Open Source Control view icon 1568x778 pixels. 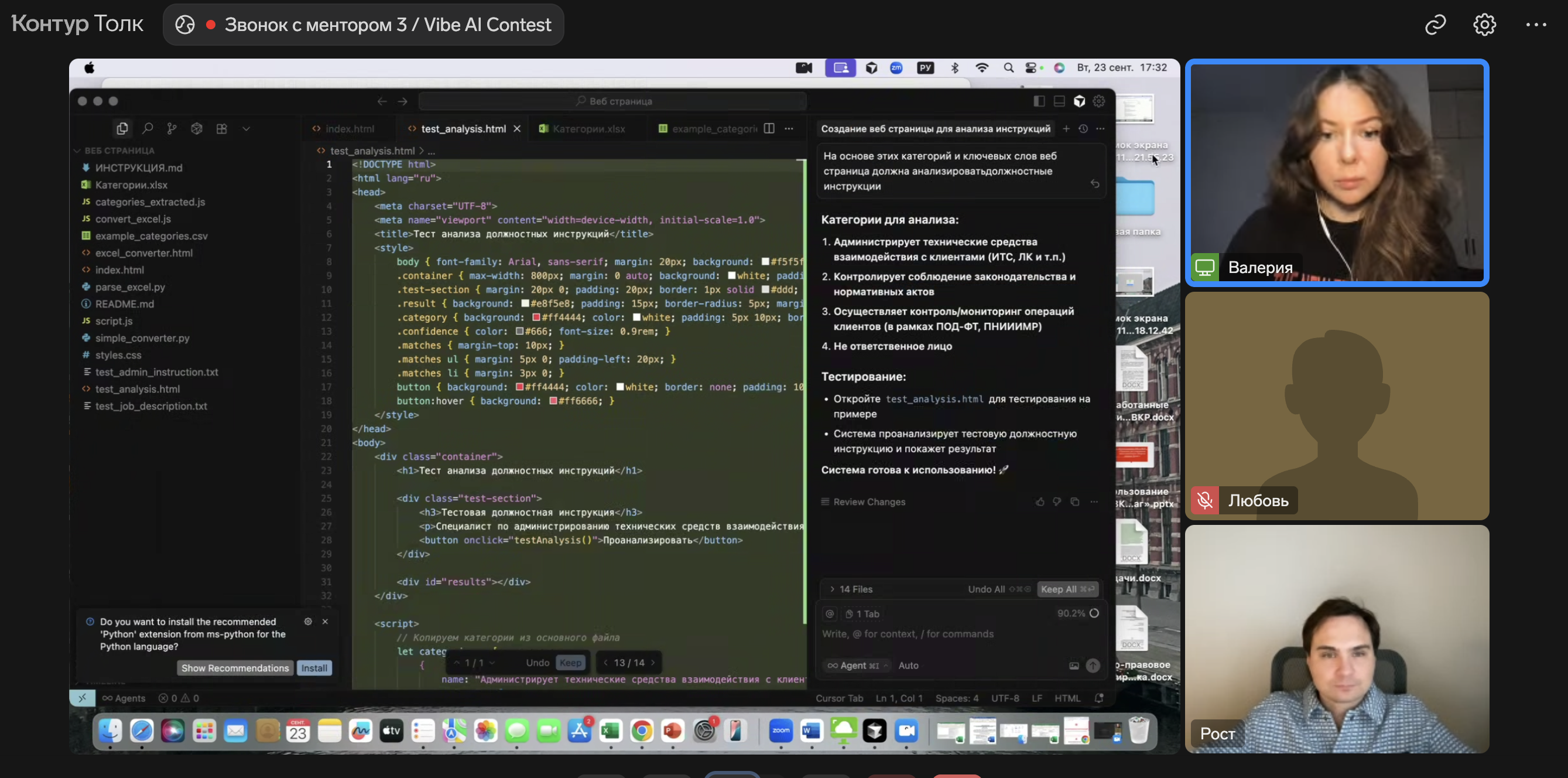pos(172,128)
